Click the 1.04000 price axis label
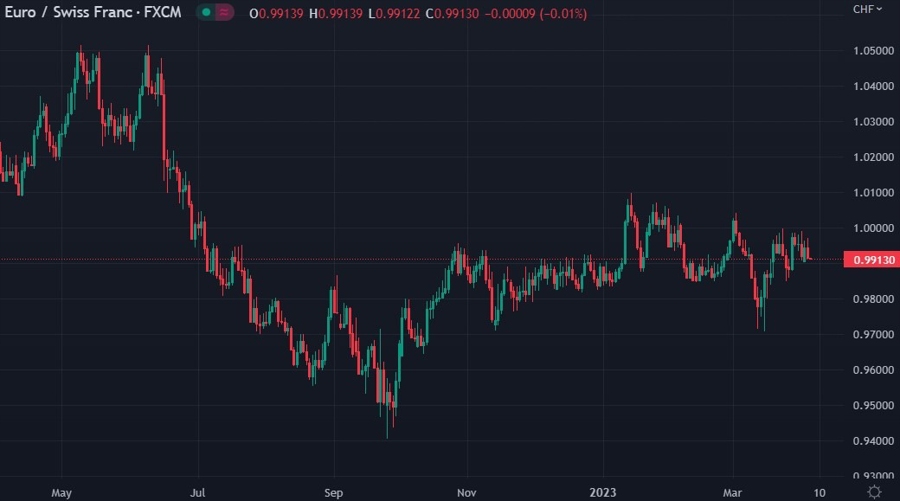 point(873,86)
